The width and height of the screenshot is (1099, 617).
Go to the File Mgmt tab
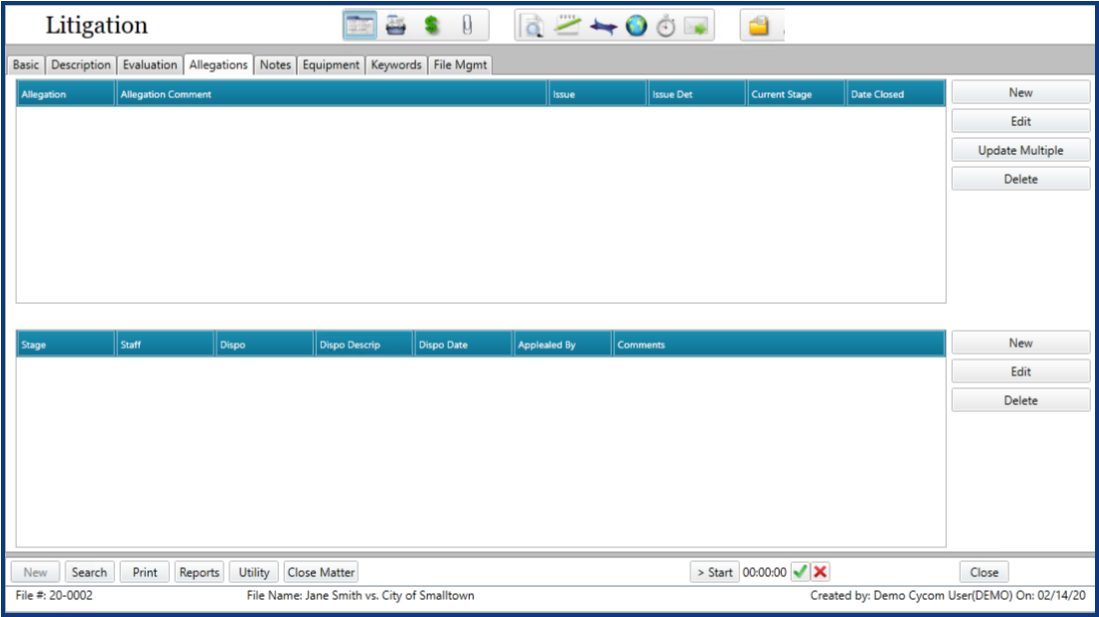pyautogui.click(x=460, y=65)
